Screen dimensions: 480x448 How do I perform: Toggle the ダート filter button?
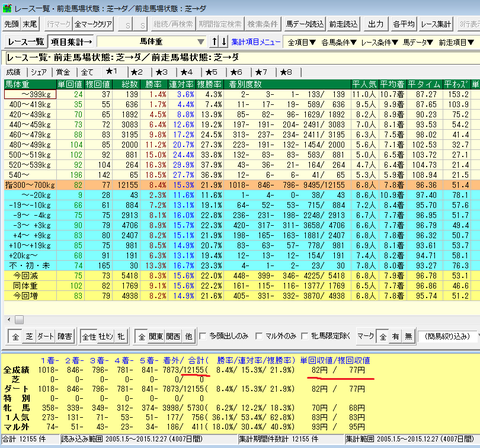pyautogui.click(x=45, y=337)
